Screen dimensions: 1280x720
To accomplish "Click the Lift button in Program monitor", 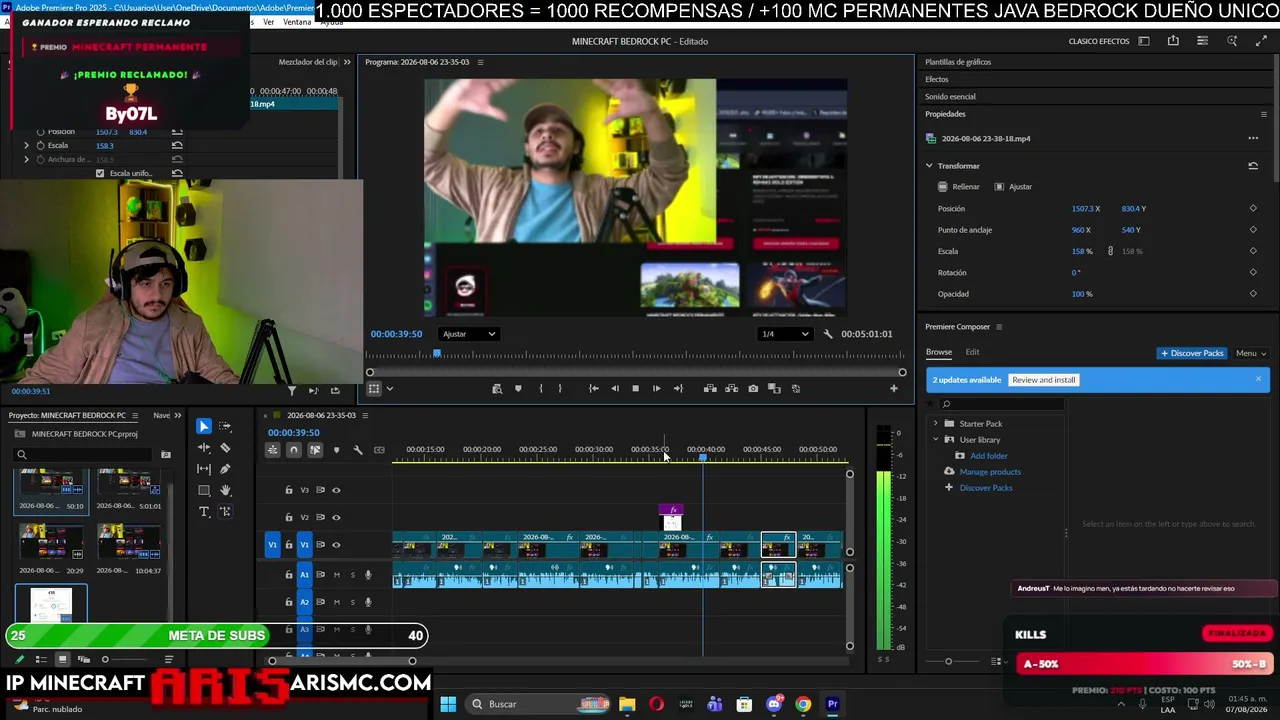I will click(x=709, y=389).
